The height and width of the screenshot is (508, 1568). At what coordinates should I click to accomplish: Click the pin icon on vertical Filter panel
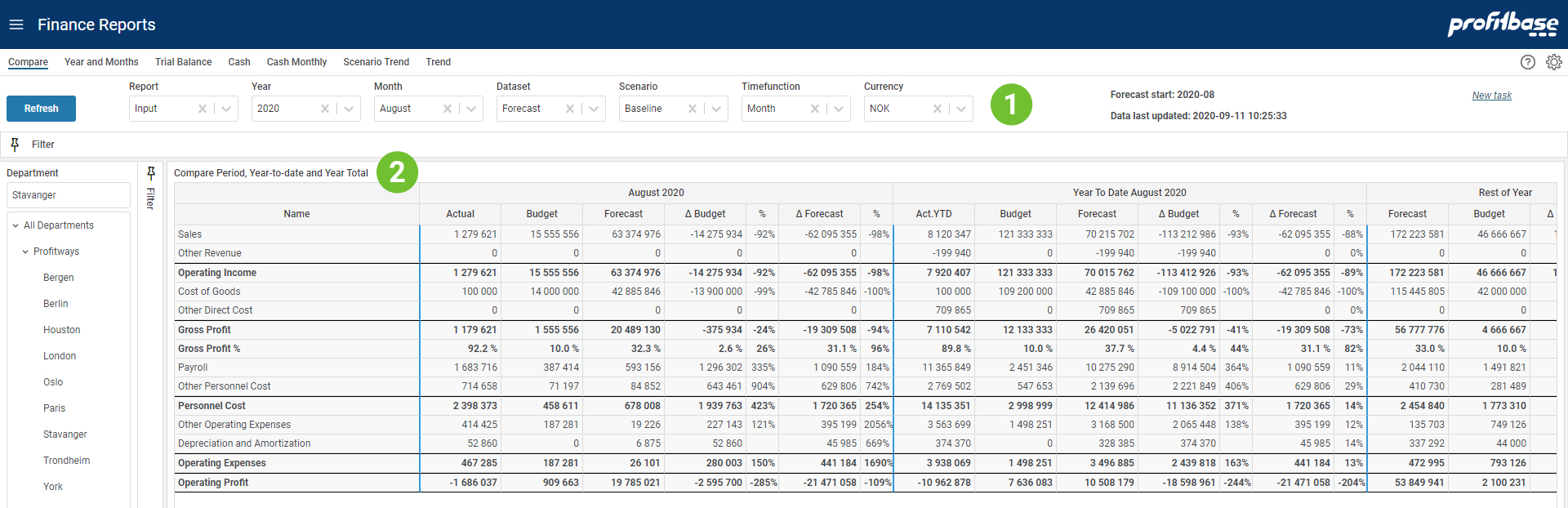click(151, 173)
